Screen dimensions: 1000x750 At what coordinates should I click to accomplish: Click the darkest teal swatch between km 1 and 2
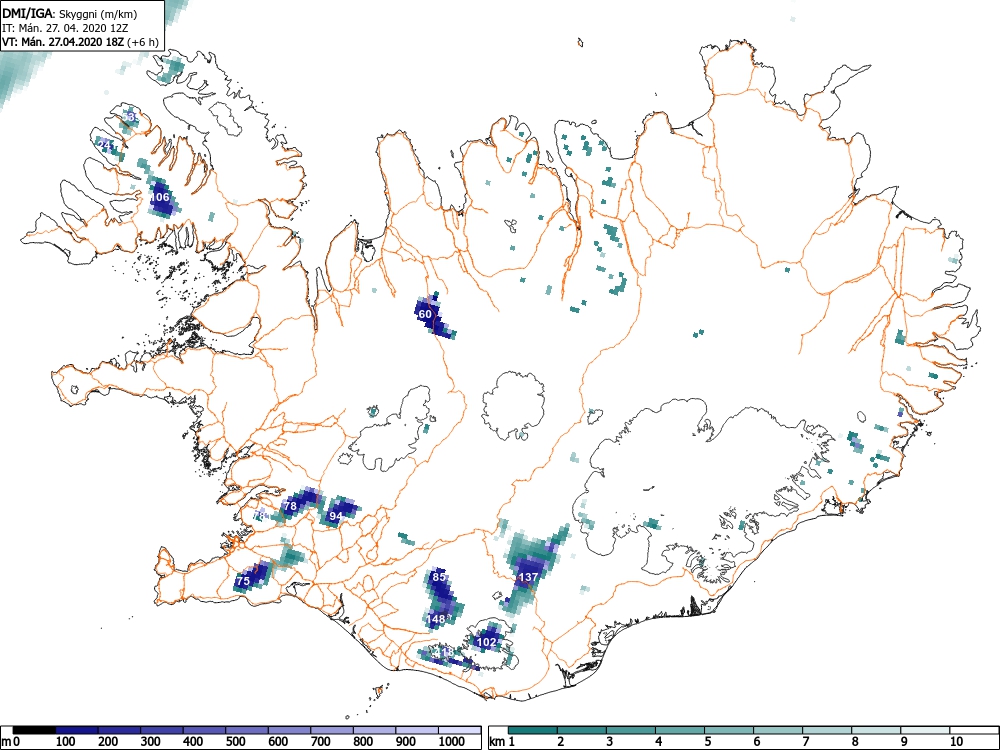(x=533, y=730)
